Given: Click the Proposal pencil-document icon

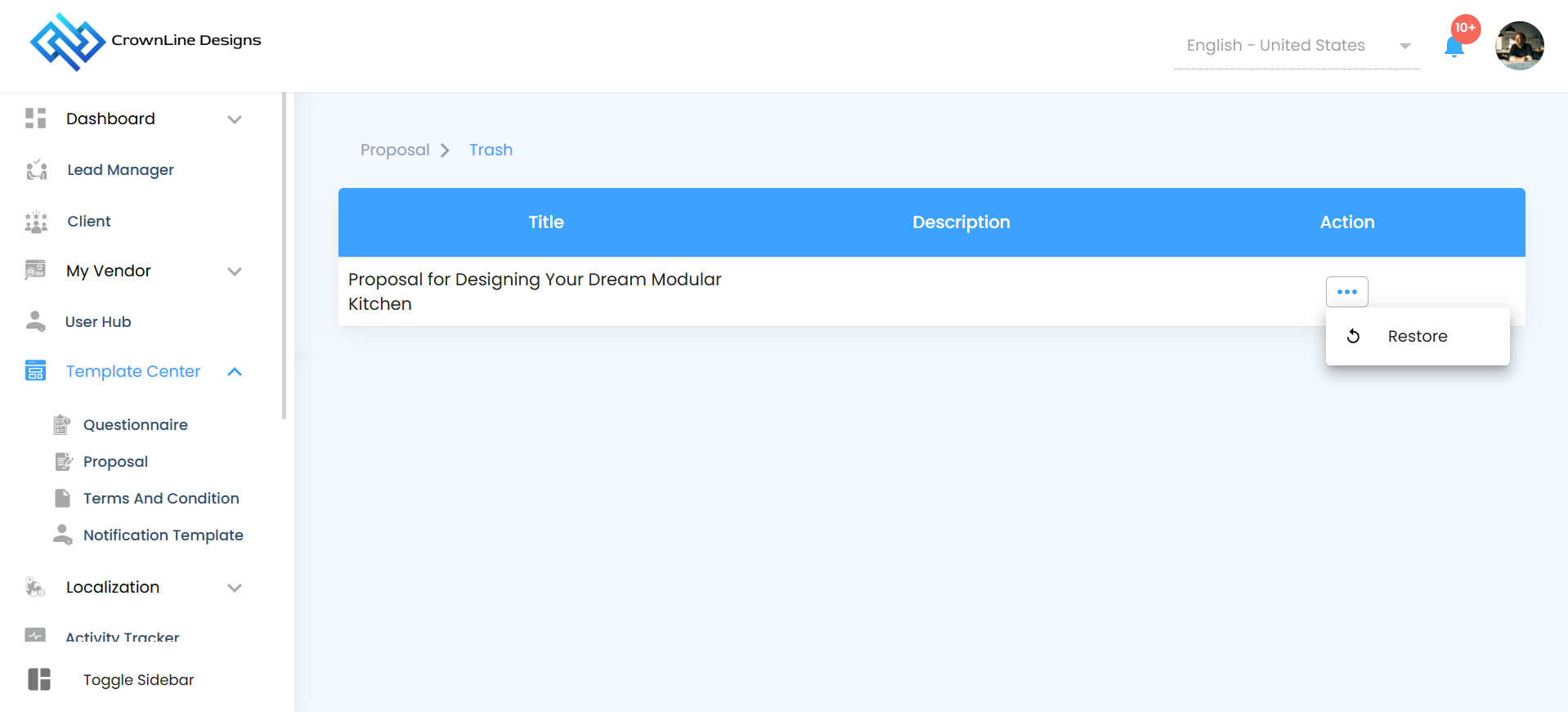Looking at the screenshot, I should 63,462.
